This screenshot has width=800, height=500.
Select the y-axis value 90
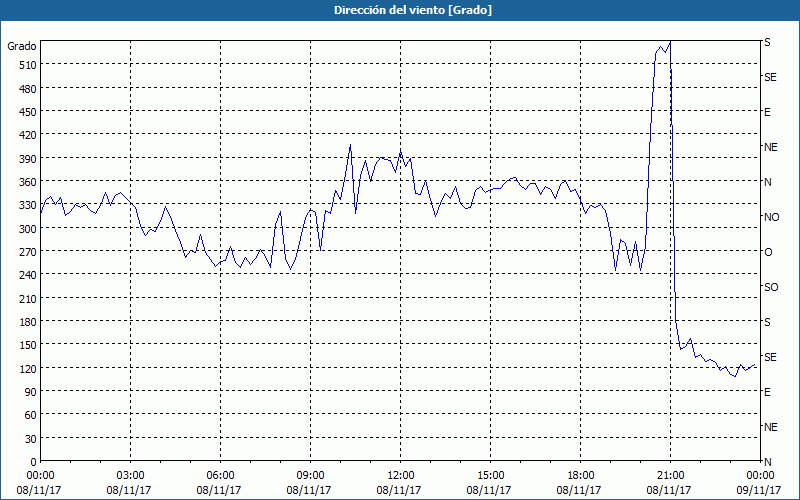31,392
